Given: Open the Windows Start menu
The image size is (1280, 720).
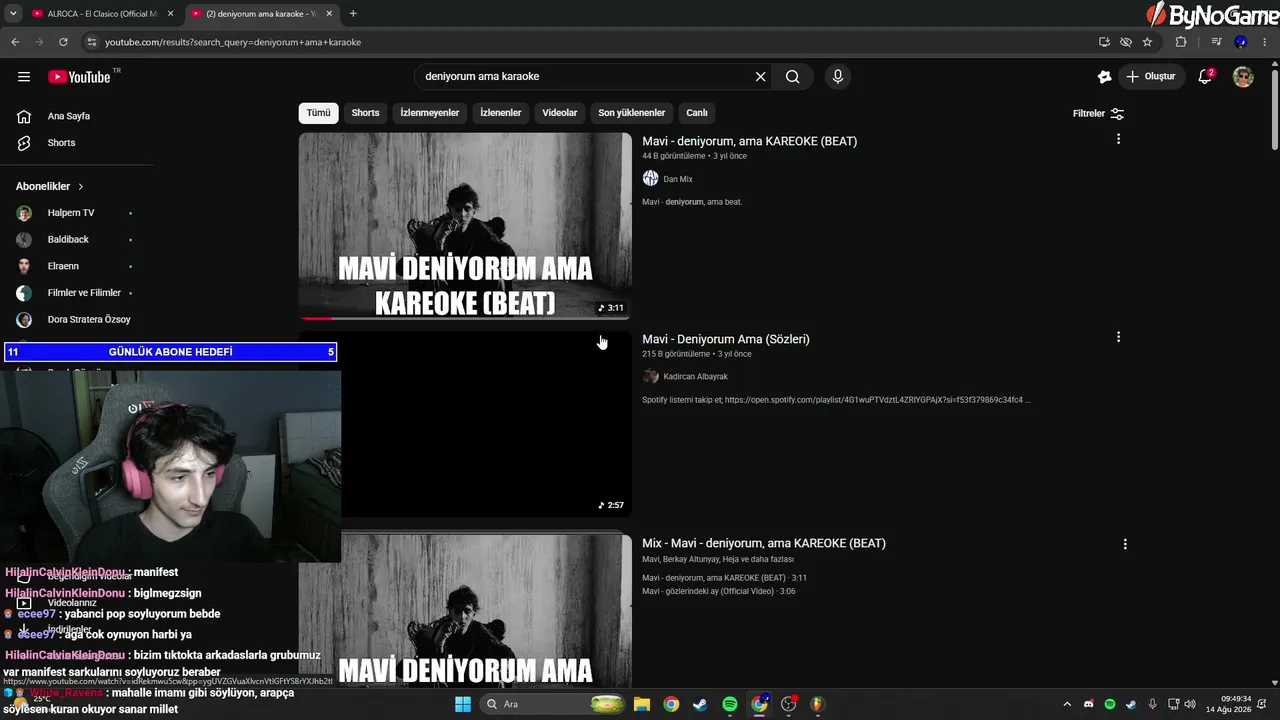Looking at the screenshot, I should (x=463, y=704).
